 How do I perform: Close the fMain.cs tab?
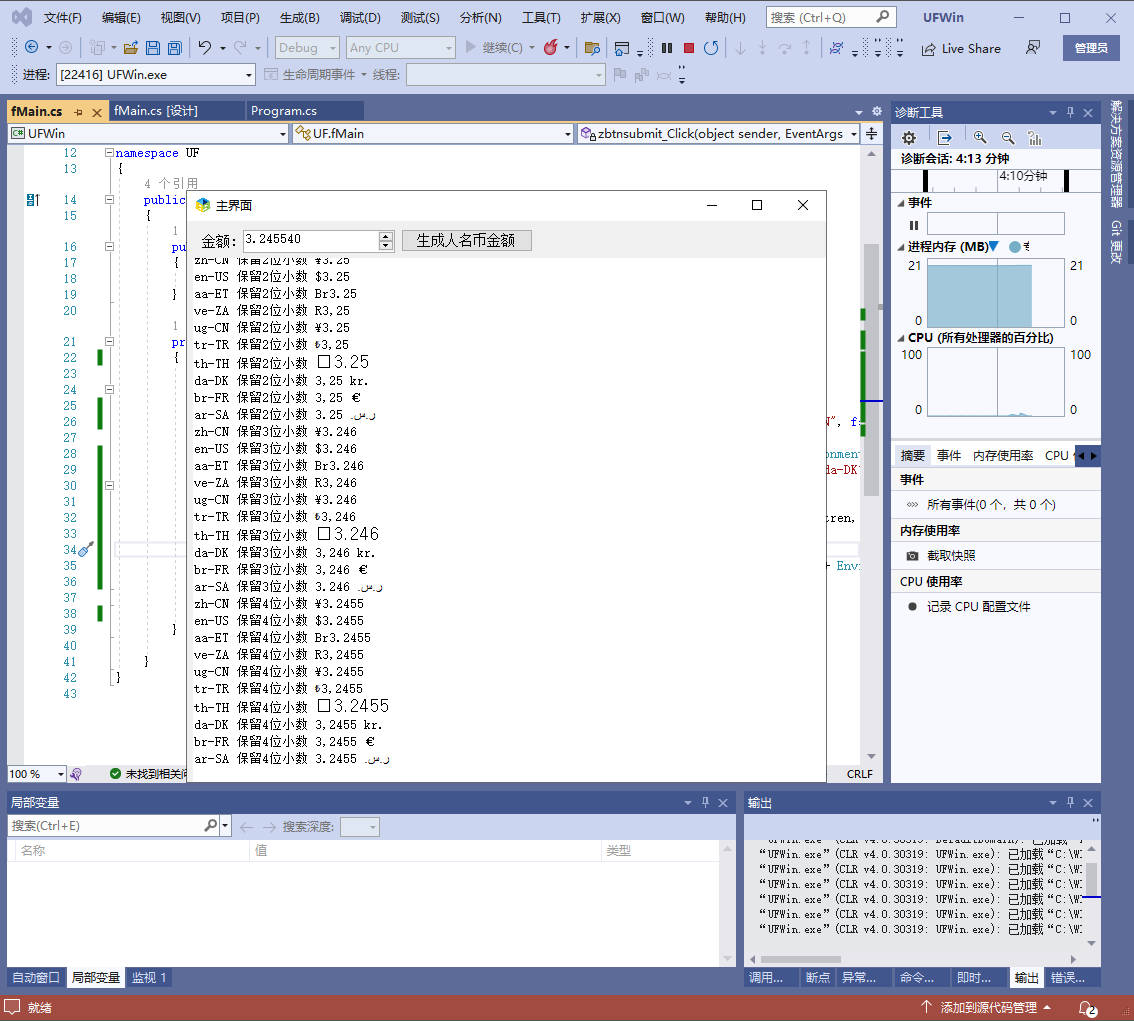(x=97, y=112)
